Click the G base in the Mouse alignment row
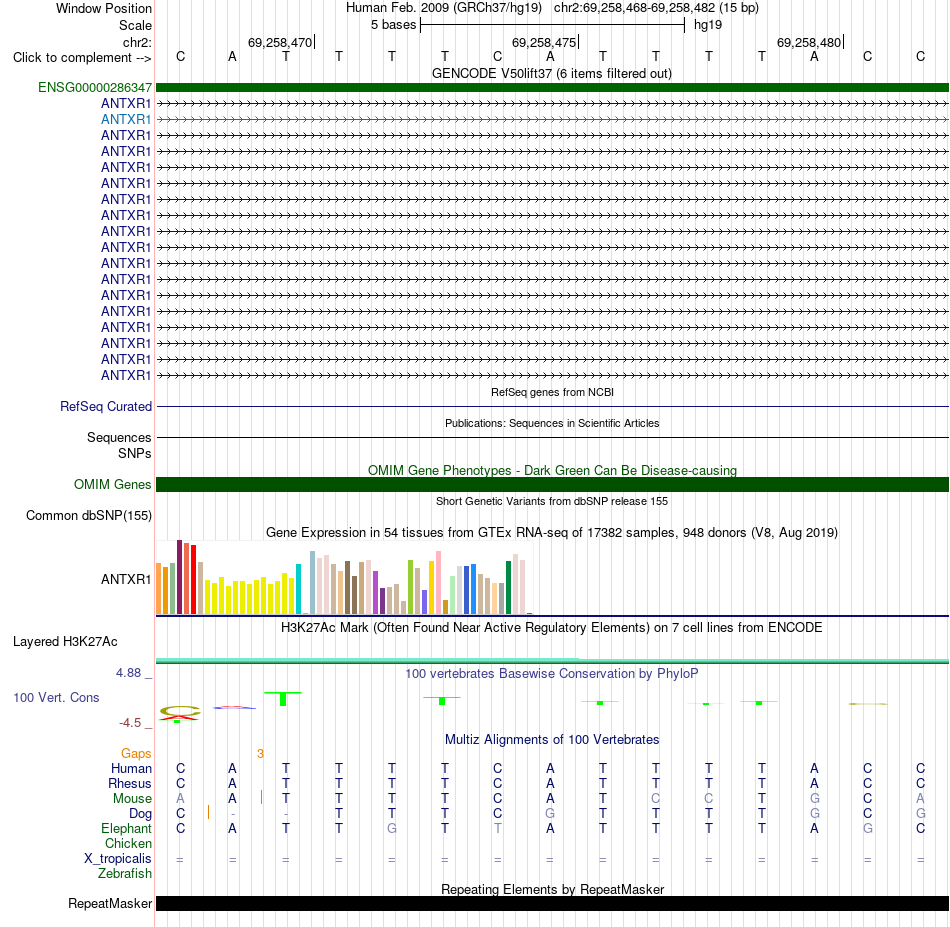Viewport: 950px width, 927px height. [814, 799]
